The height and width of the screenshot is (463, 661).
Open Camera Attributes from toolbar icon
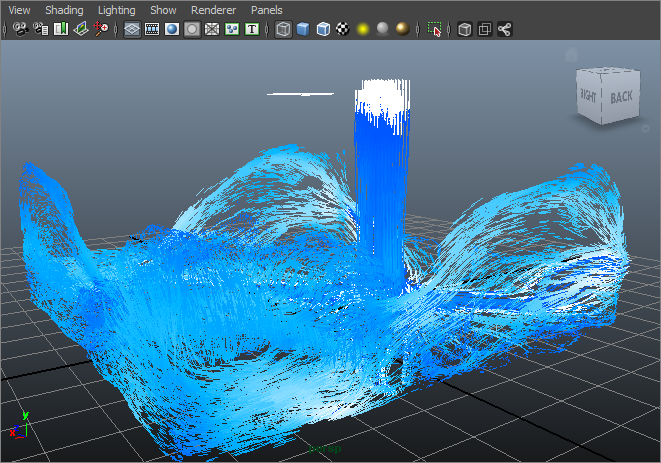41,29
